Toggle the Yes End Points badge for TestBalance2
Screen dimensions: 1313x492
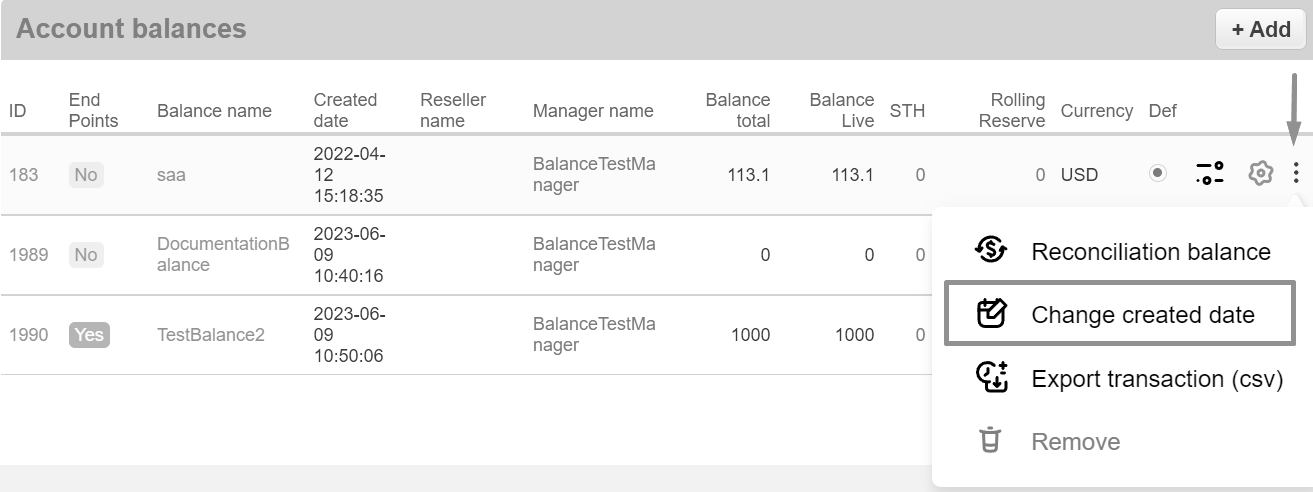[89, 335]
